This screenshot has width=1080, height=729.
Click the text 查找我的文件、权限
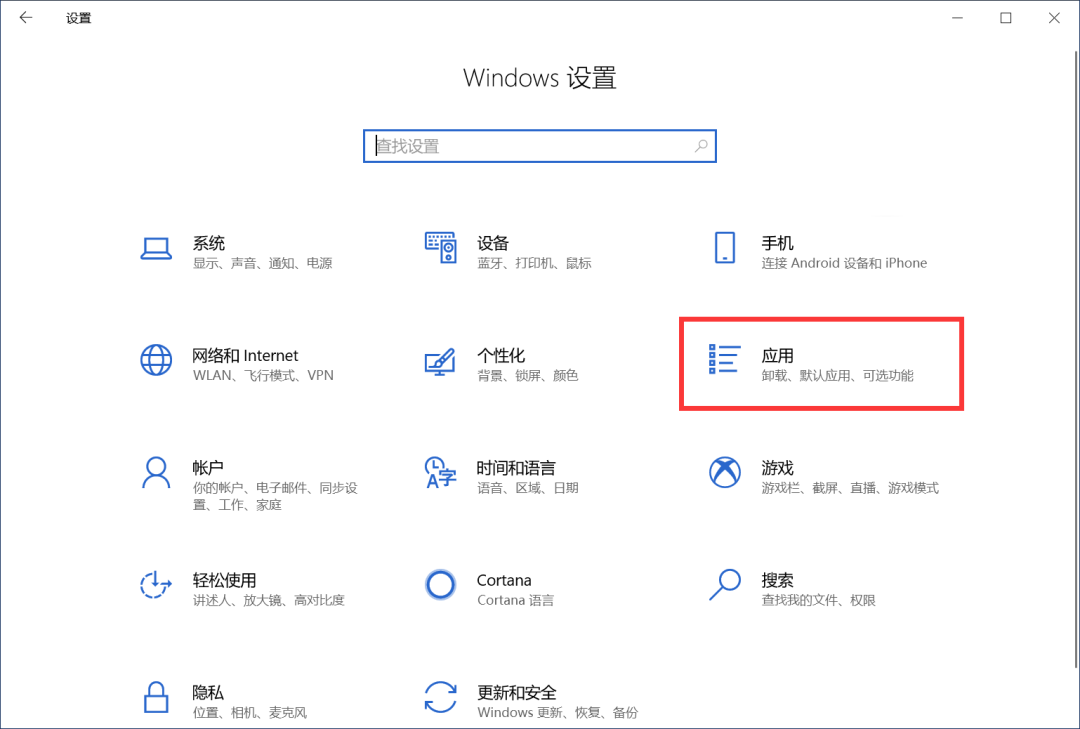coord(818,600)
